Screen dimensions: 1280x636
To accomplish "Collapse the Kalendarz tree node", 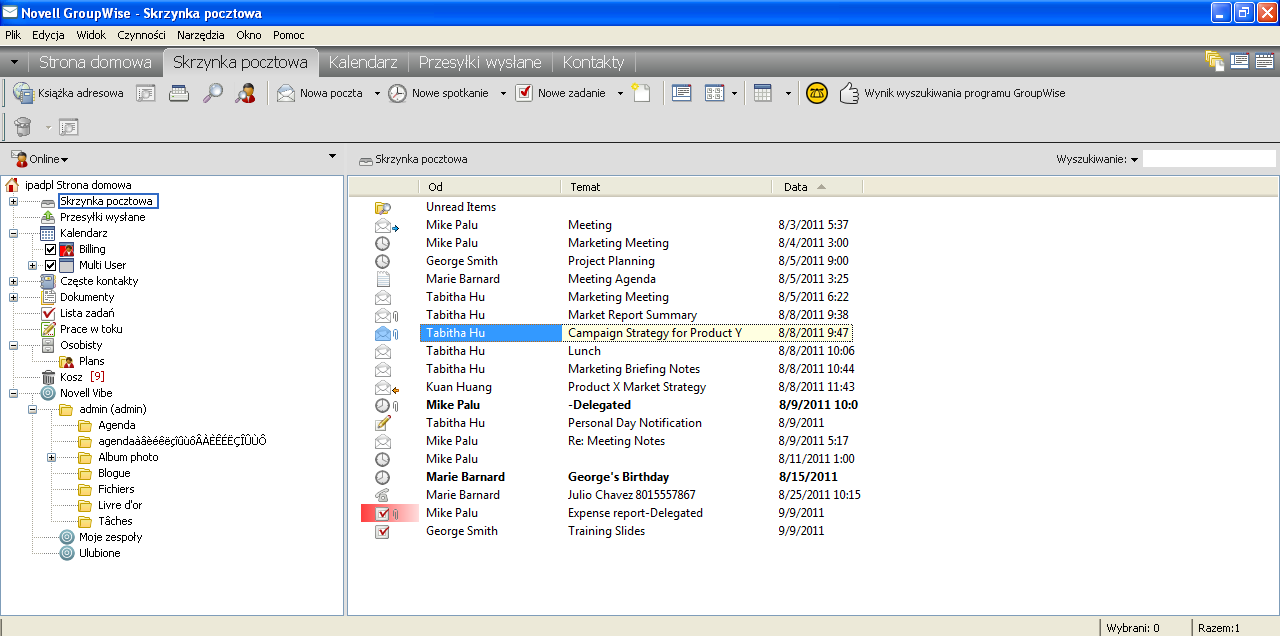I will [x=13, y=233].
